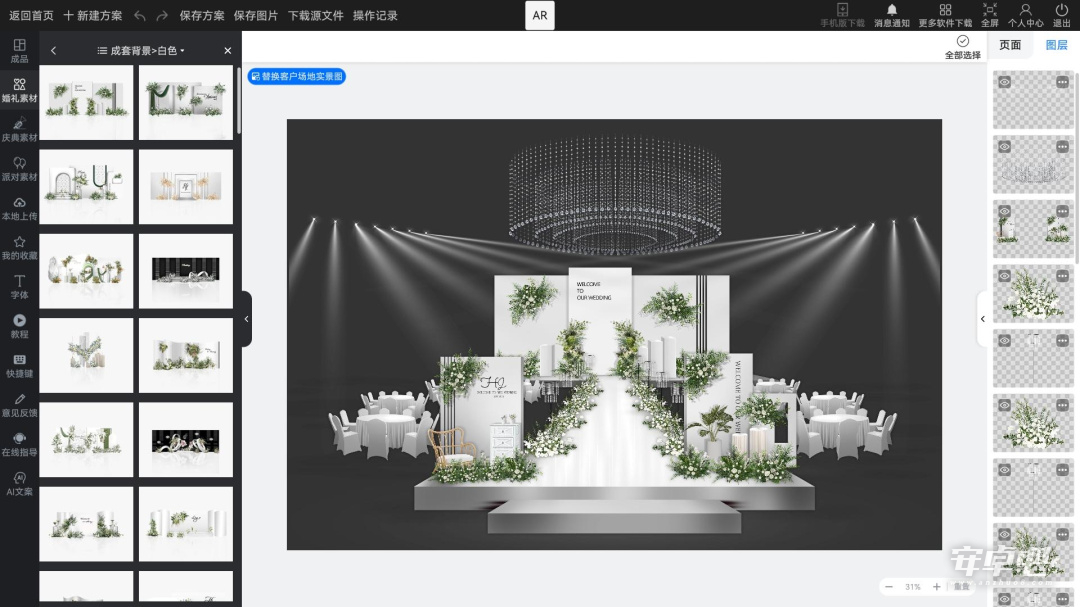The height and width of the screenshot is (607, 1080).
Task: Click 下载源文件 download source file
Action: click(315, 15)
